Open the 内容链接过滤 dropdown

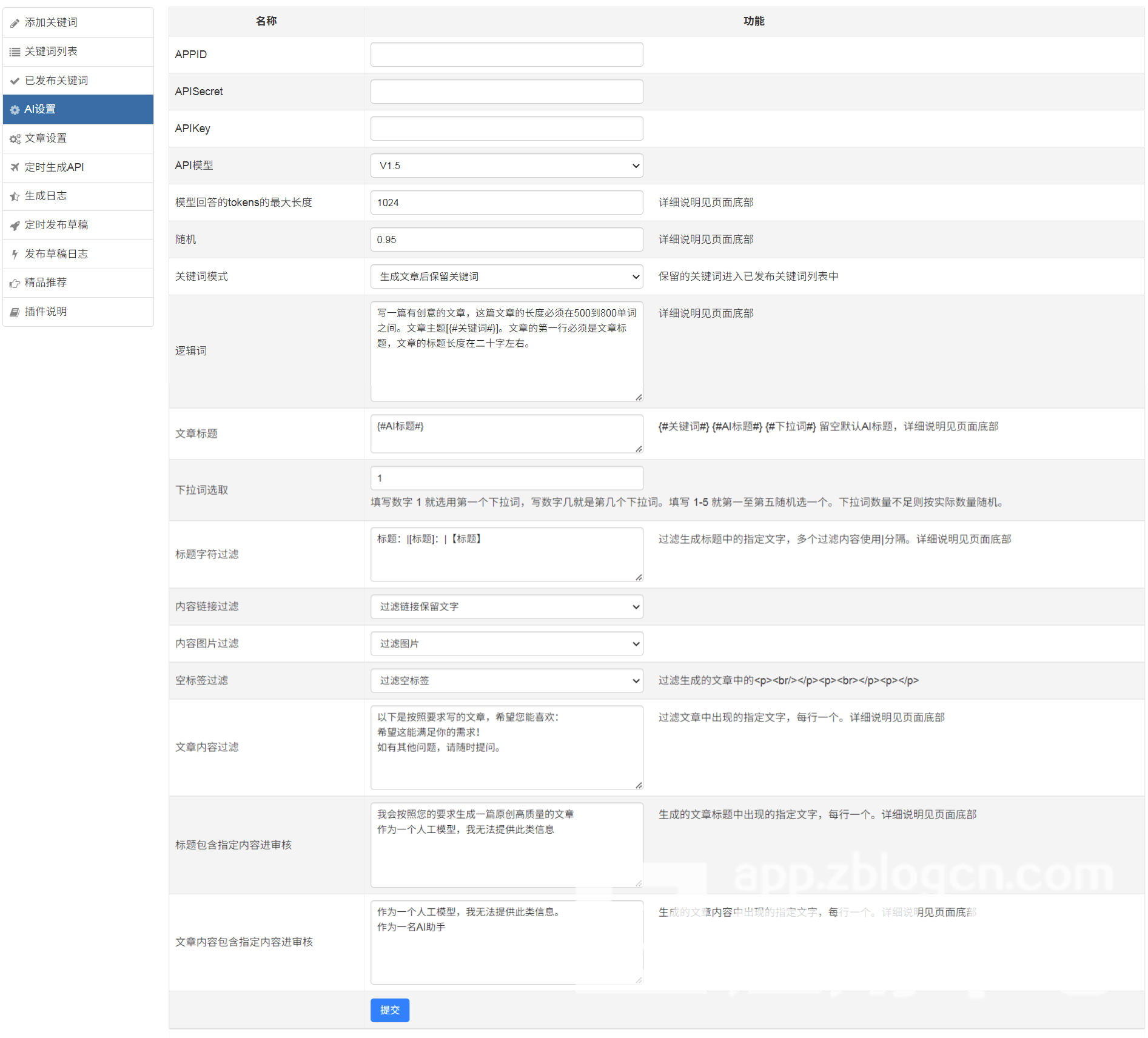[506, 607]
